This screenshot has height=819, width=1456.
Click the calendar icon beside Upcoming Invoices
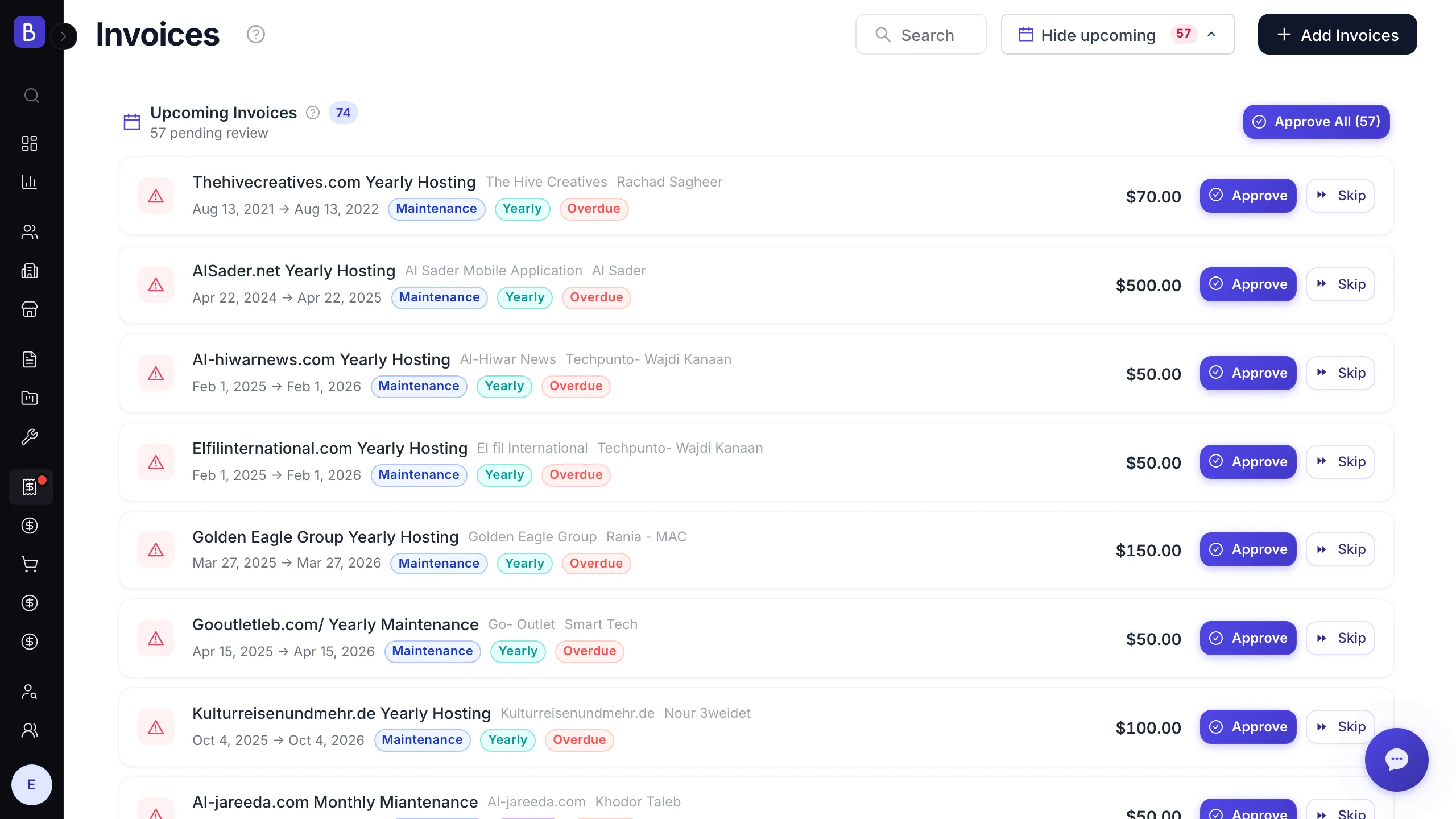(132, 122)
